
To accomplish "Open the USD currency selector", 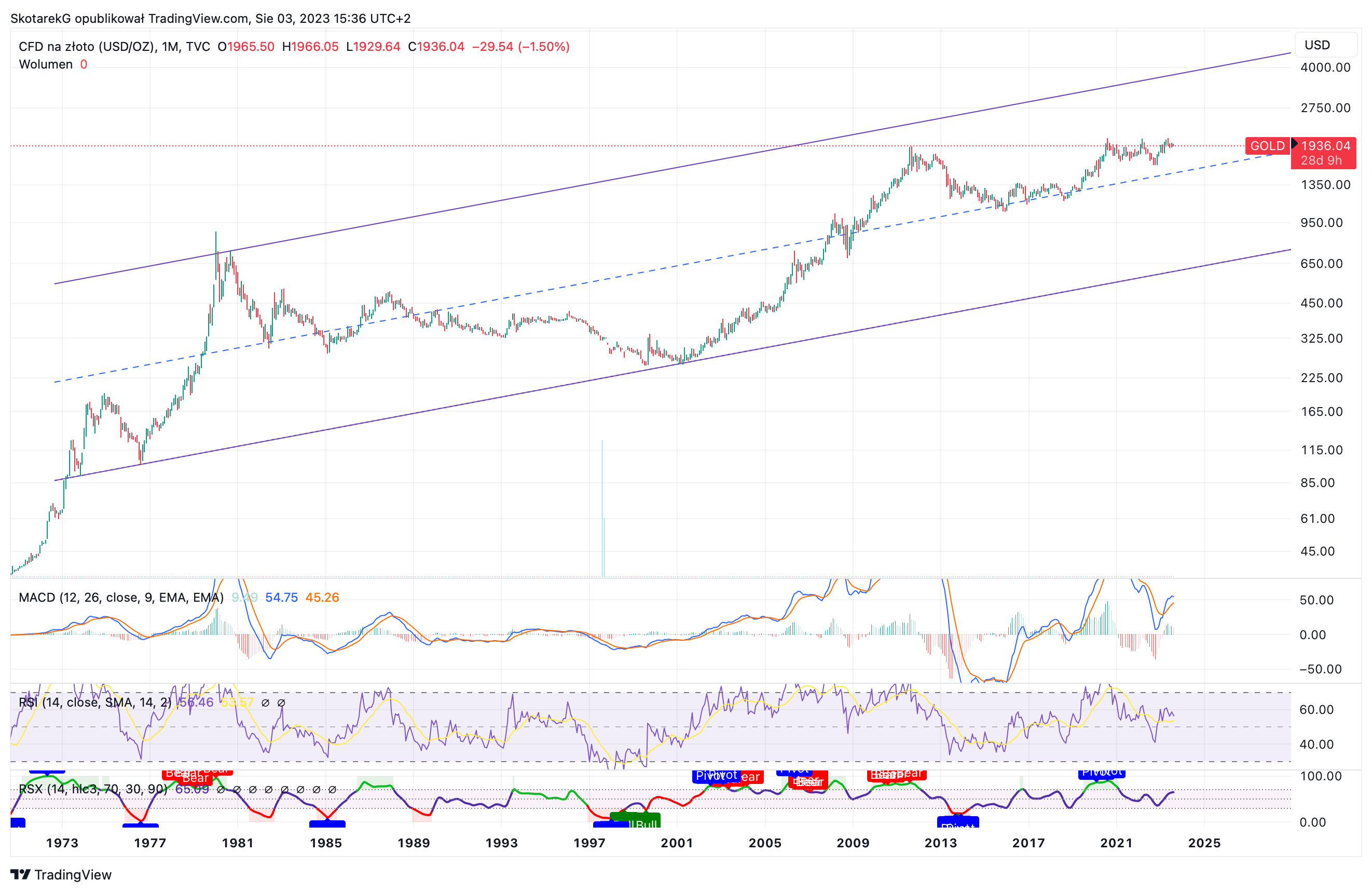I will [1326, 45].
